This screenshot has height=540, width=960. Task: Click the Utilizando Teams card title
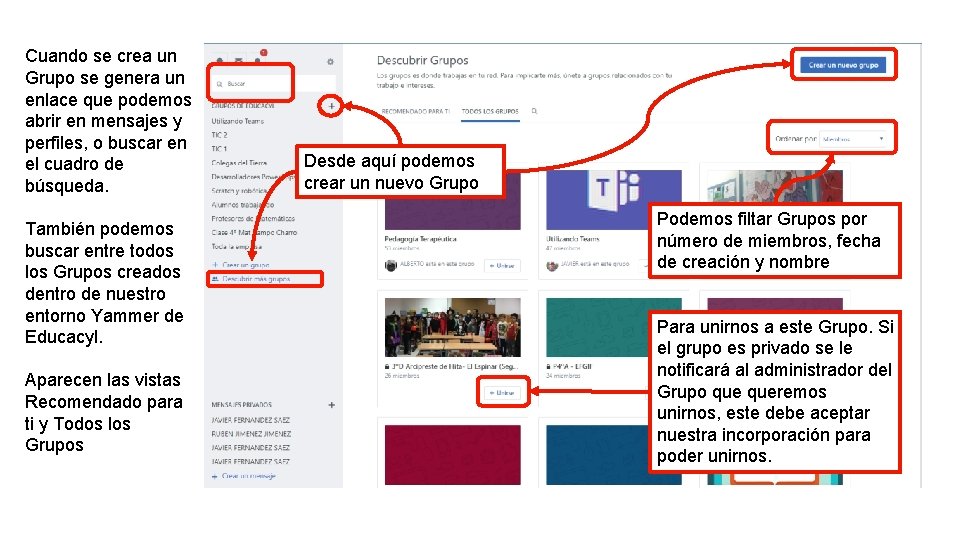(x=572, y=239)
